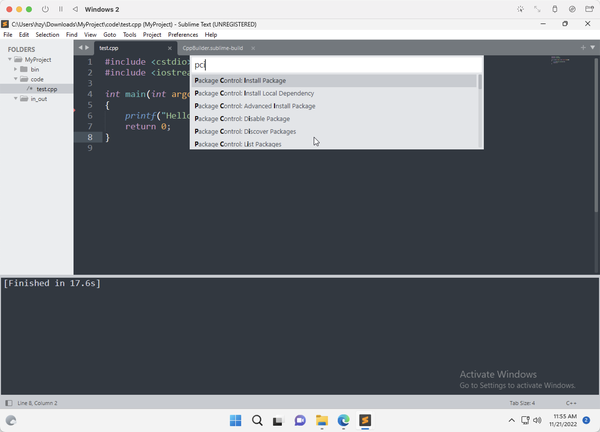The image size is (600, 432).
Task: Click the VM back triangle icon
Action: coord(75,9)
